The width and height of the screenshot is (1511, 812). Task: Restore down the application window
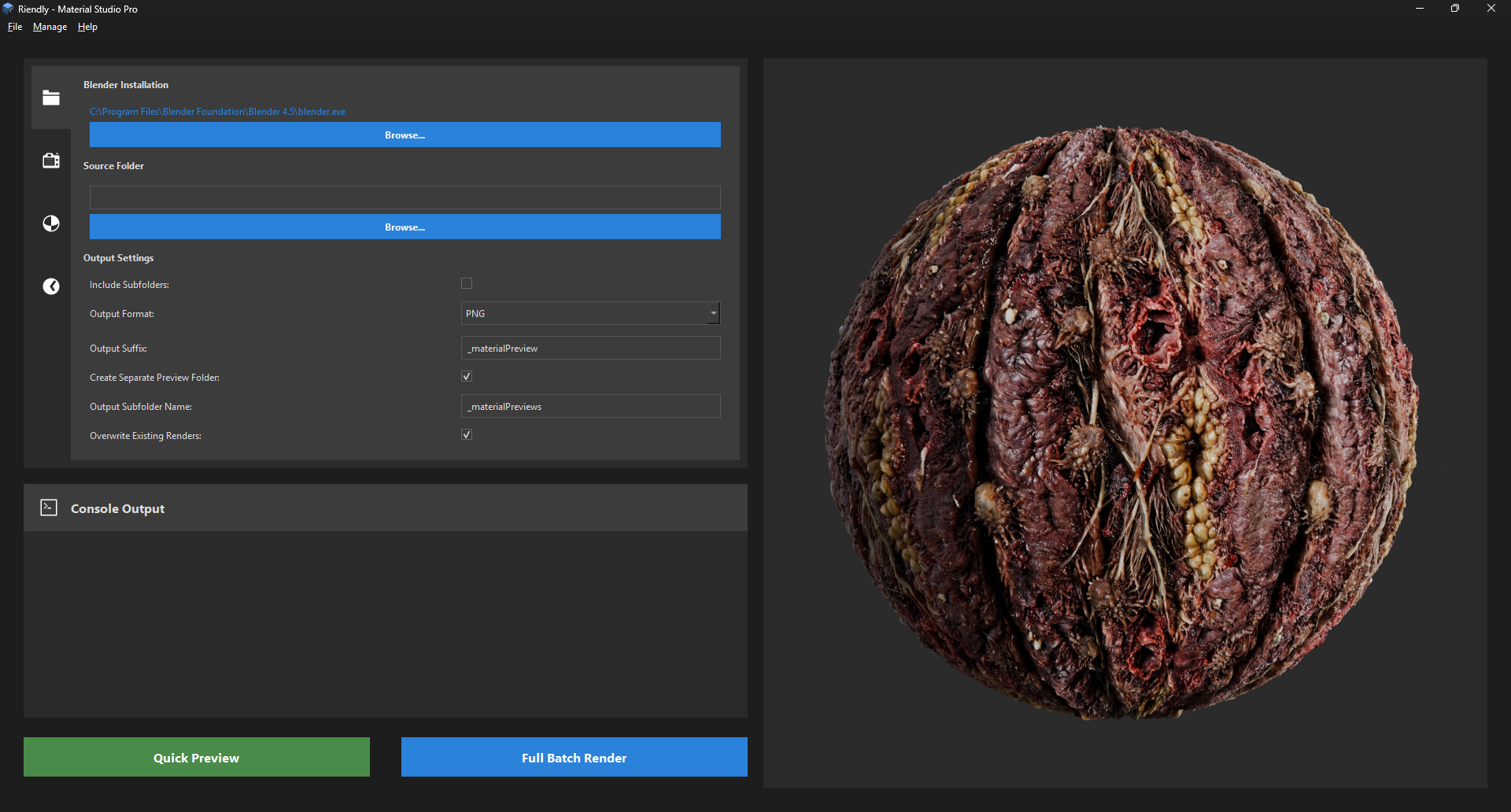pos(1454,8)
